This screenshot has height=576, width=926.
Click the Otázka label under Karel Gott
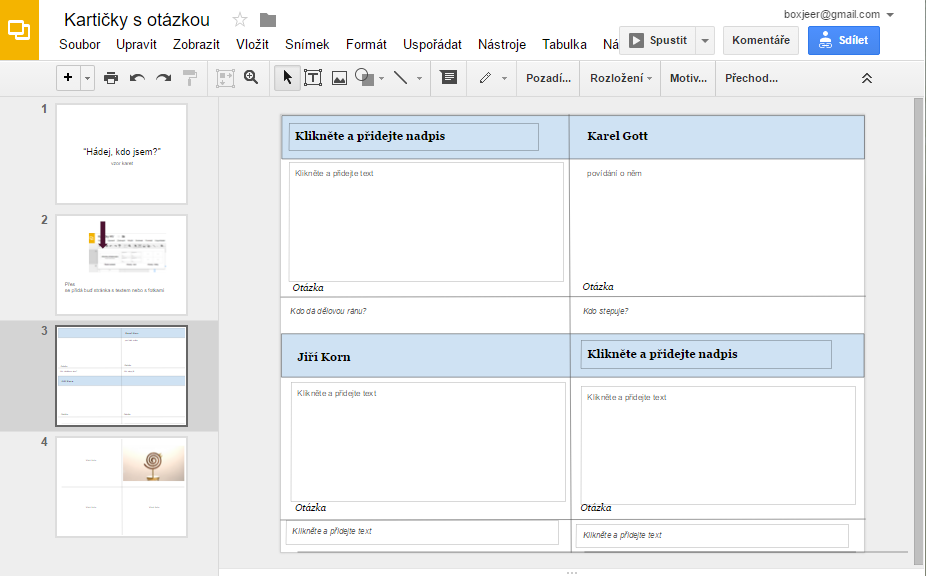[598, 287]
